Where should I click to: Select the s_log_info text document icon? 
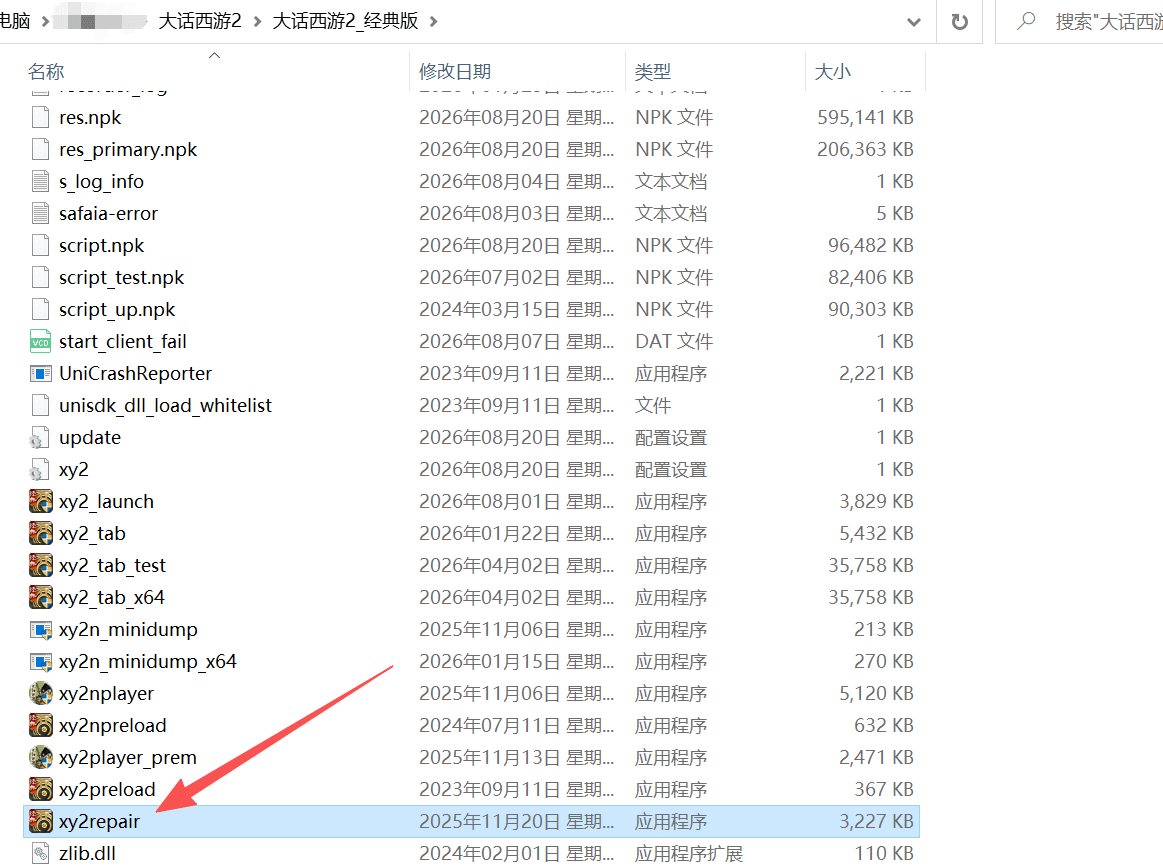point(41,181)
